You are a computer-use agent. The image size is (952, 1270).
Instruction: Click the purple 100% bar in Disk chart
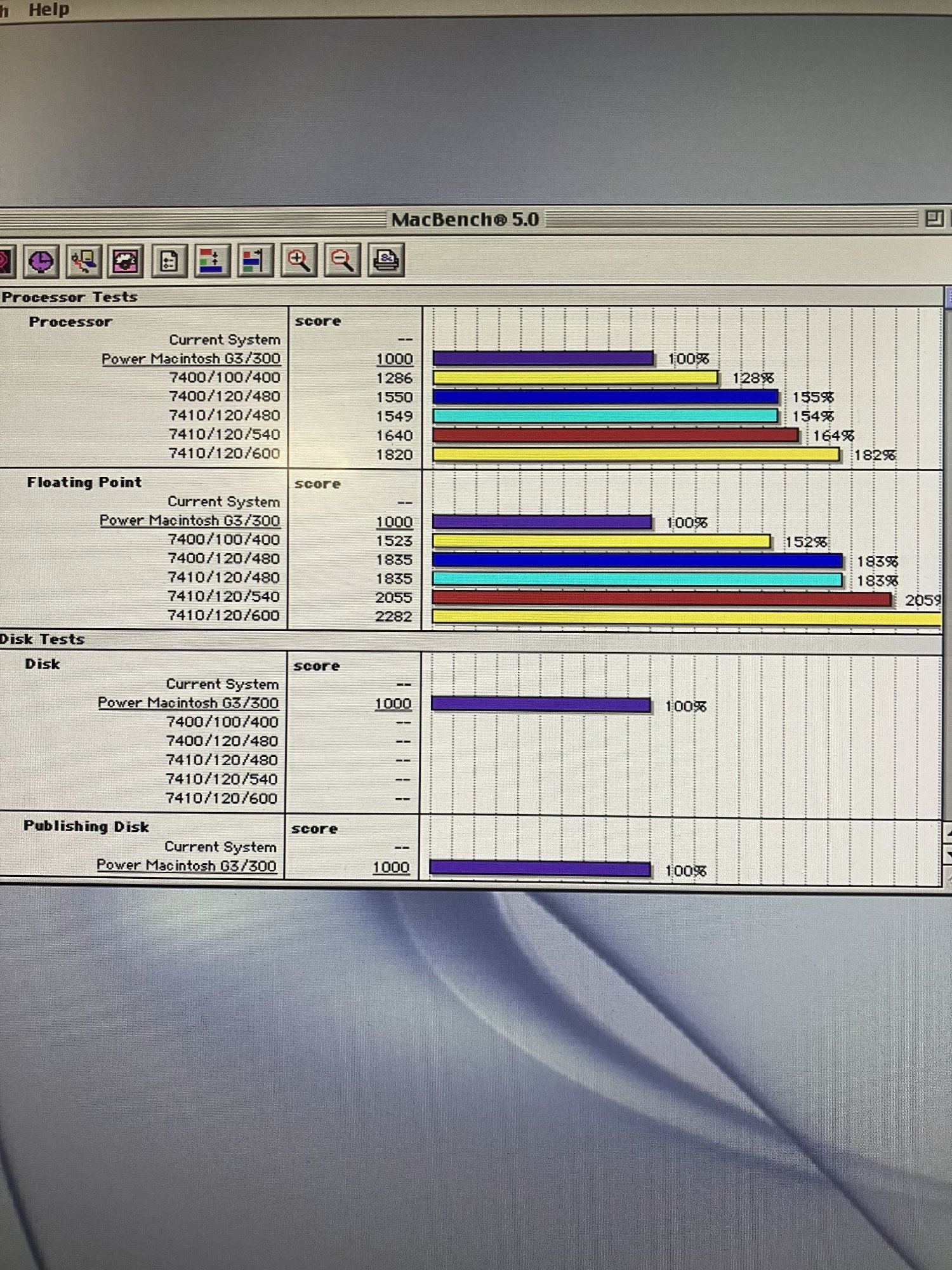[541, 705]
